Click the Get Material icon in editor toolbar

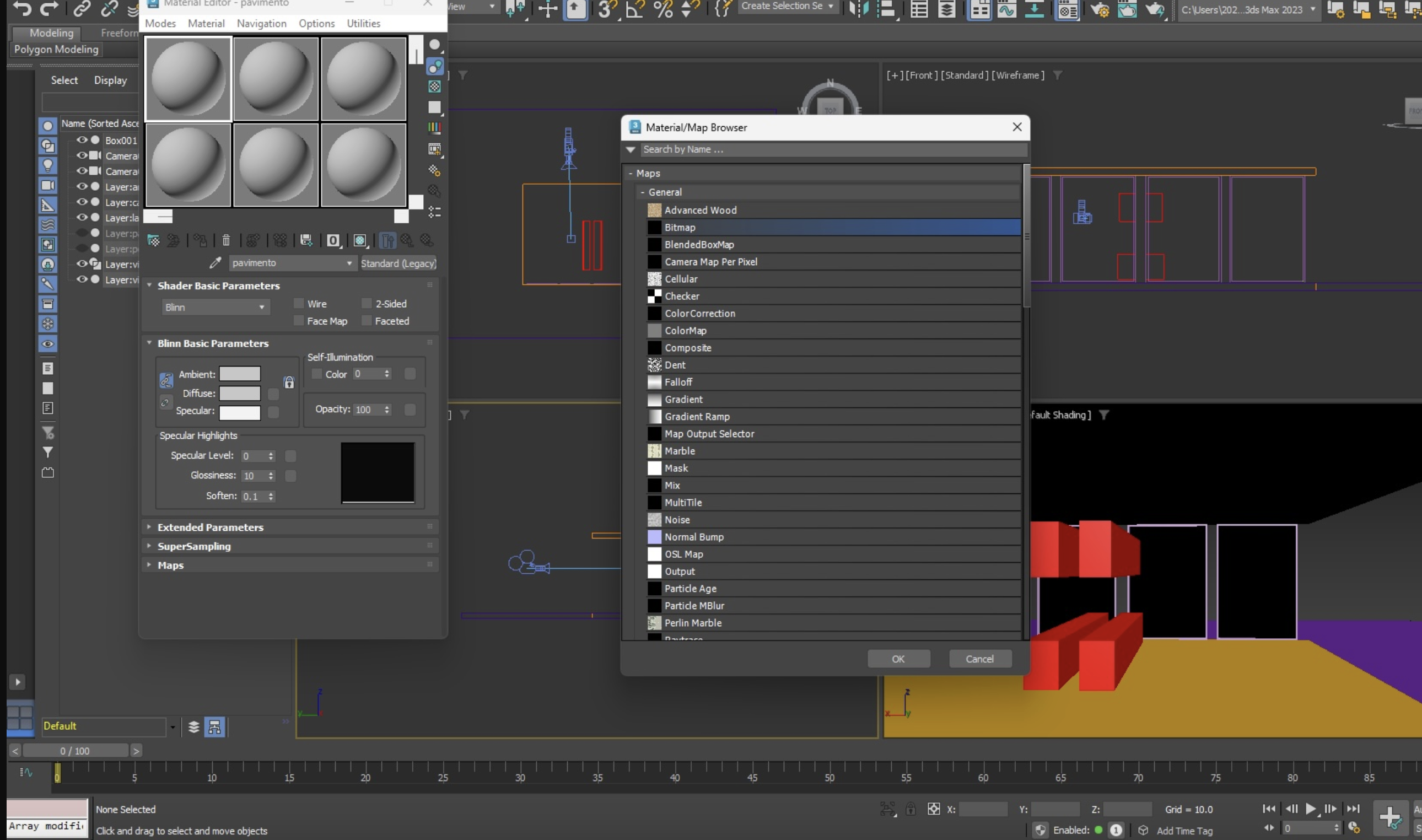(153, 240)
